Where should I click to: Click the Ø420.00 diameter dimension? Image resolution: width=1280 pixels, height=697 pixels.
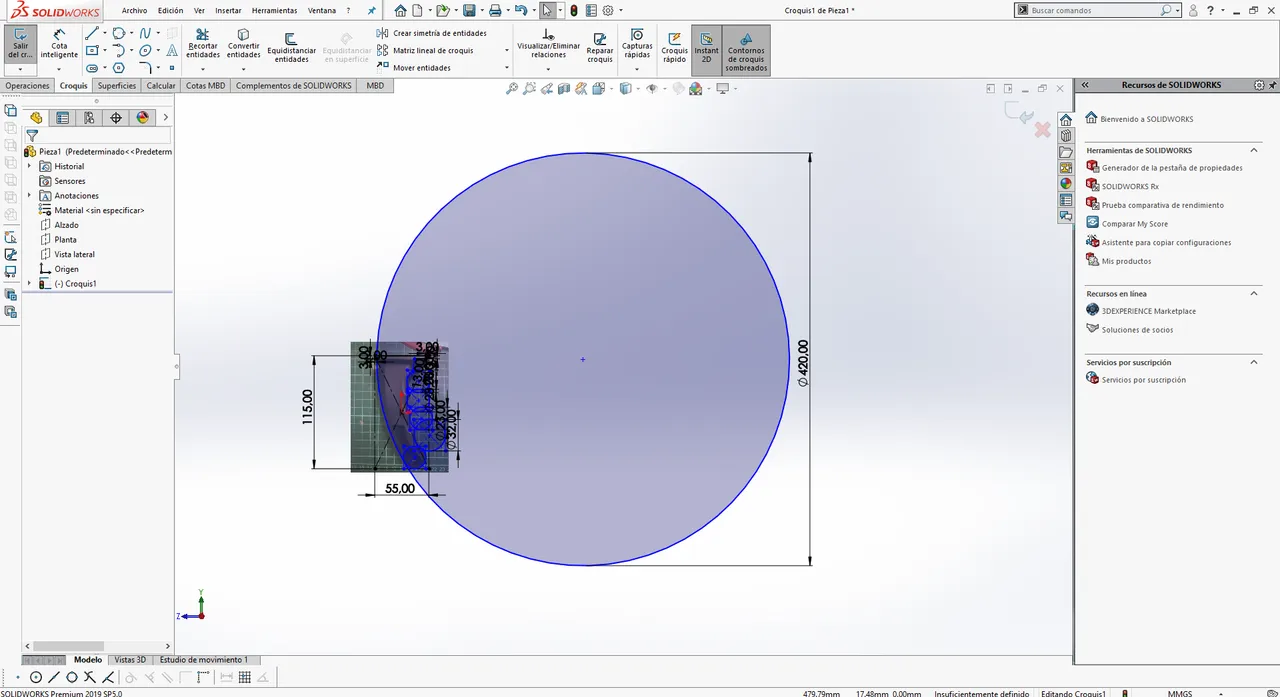point(803,363)
